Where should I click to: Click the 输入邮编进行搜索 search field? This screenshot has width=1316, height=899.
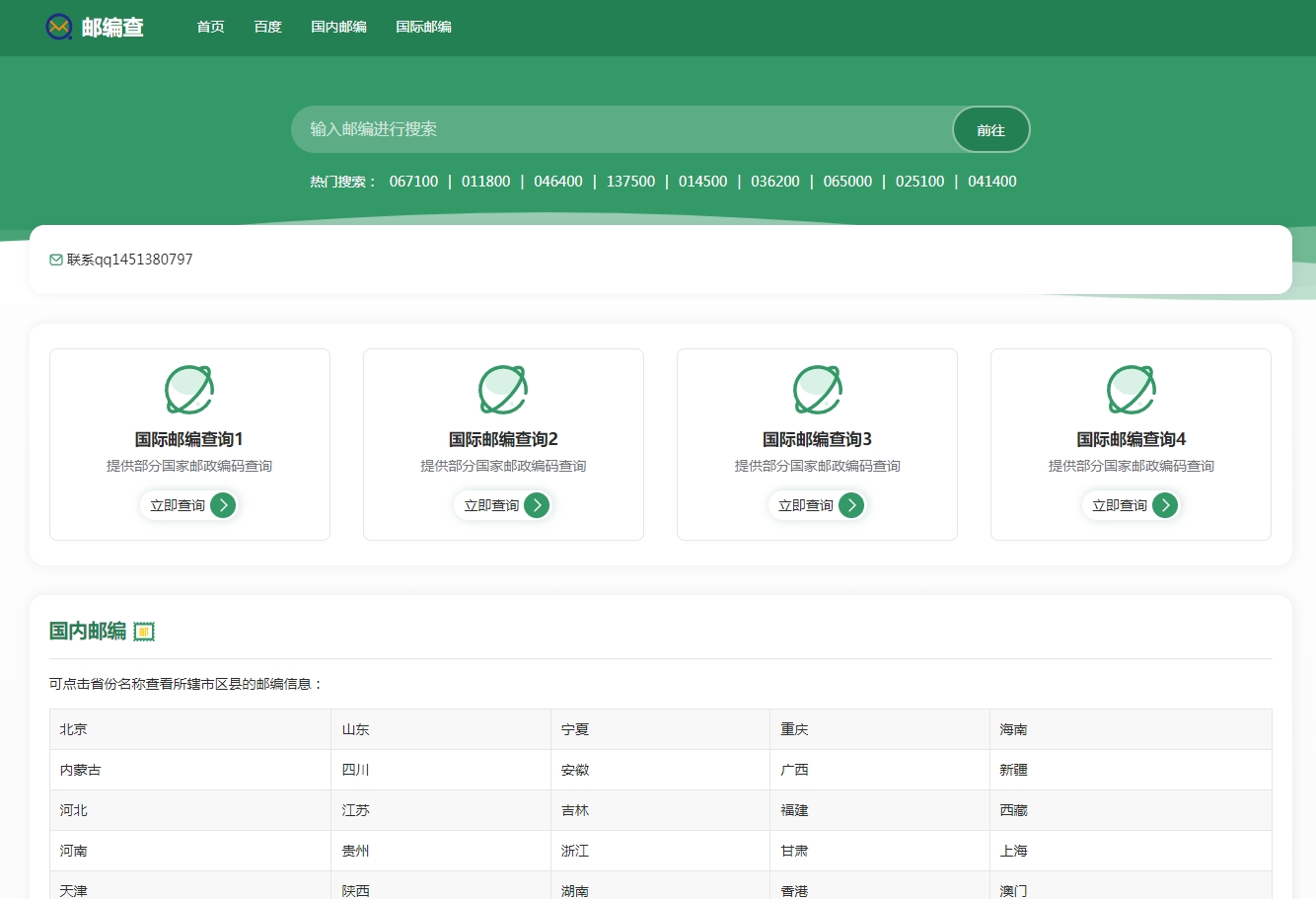(x=621, y=129)
